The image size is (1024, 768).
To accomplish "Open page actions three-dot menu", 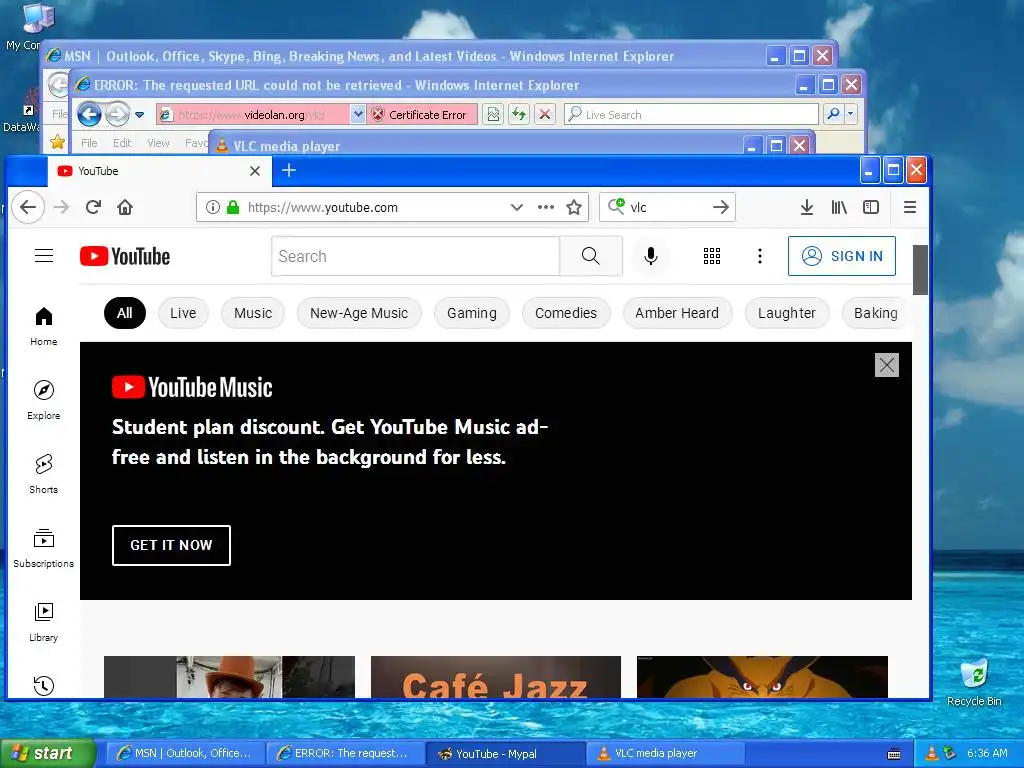I will (546, 208).
